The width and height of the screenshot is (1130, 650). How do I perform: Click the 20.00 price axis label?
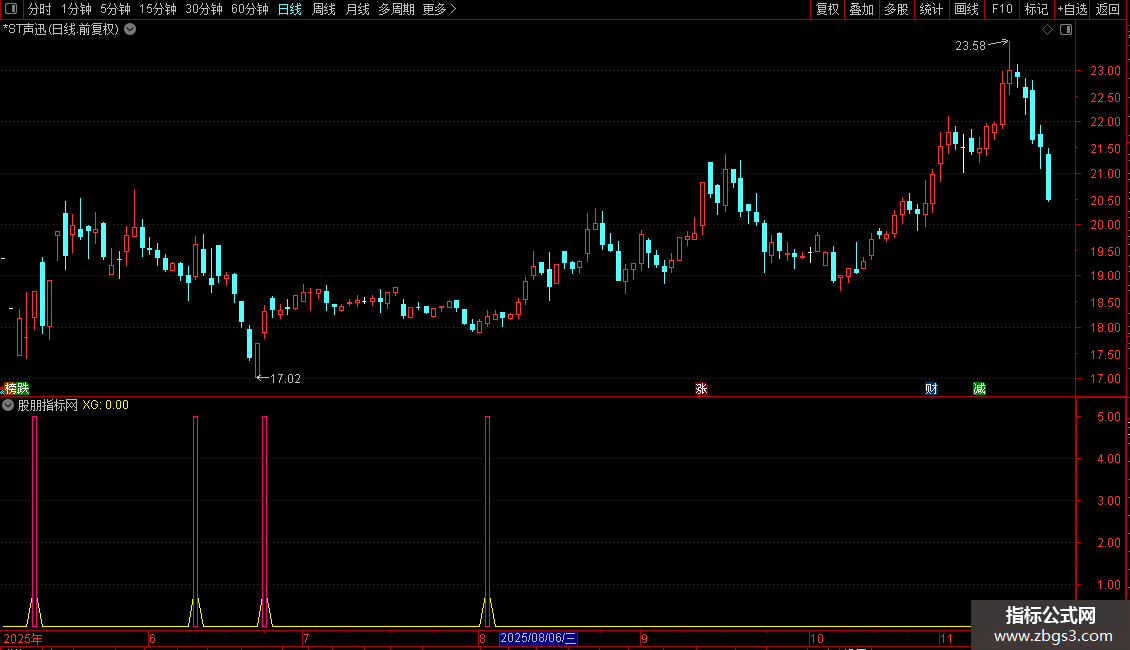point(1105,225)
